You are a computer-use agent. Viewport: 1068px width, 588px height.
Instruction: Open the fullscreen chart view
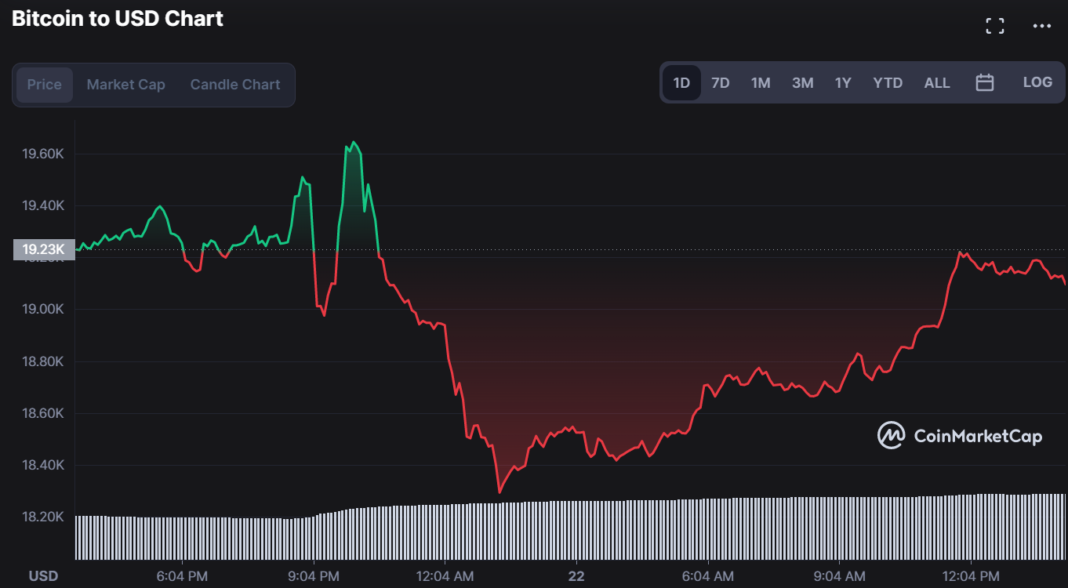995,25
